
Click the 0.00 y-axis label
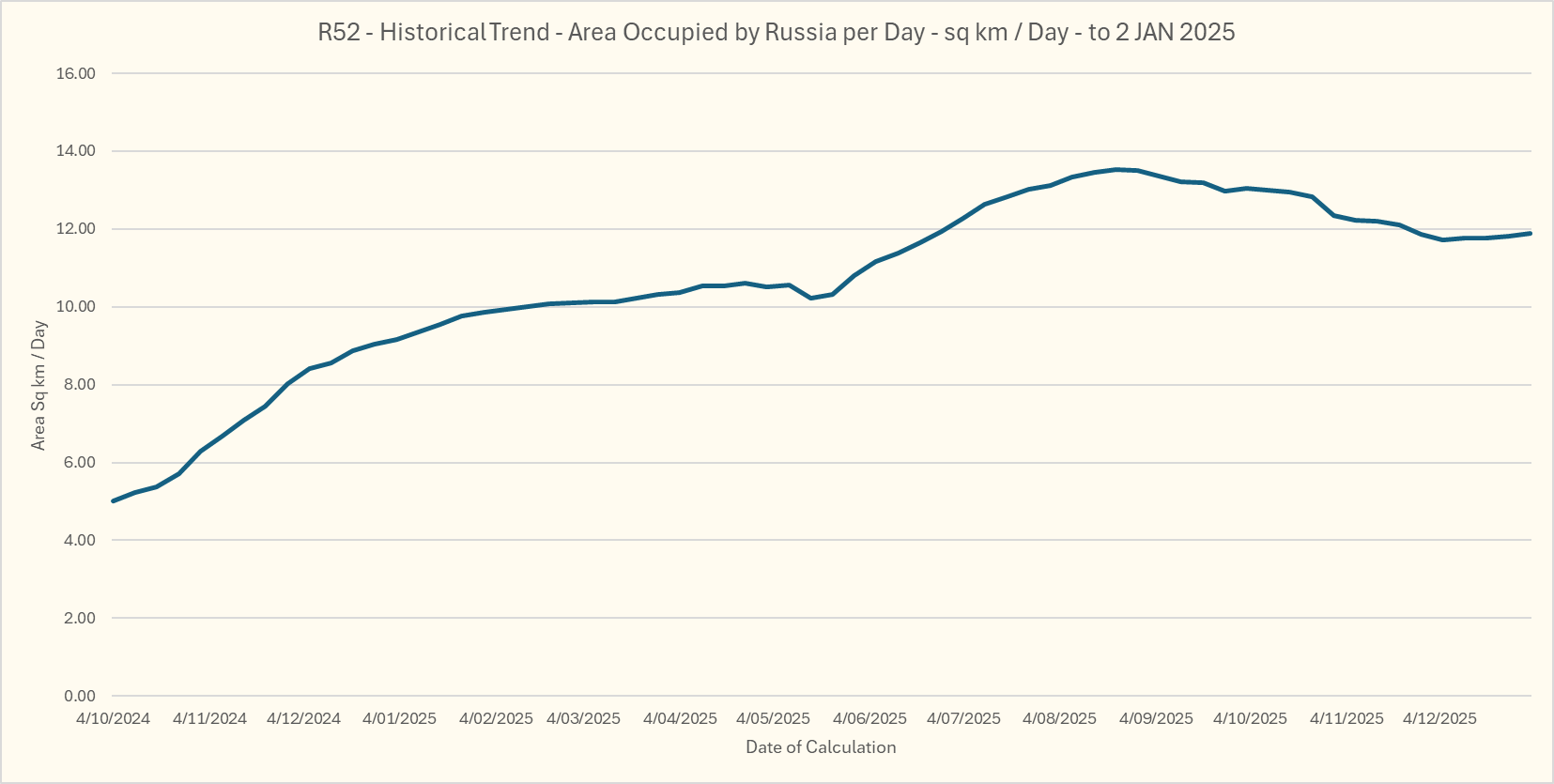tap(80, 696)
